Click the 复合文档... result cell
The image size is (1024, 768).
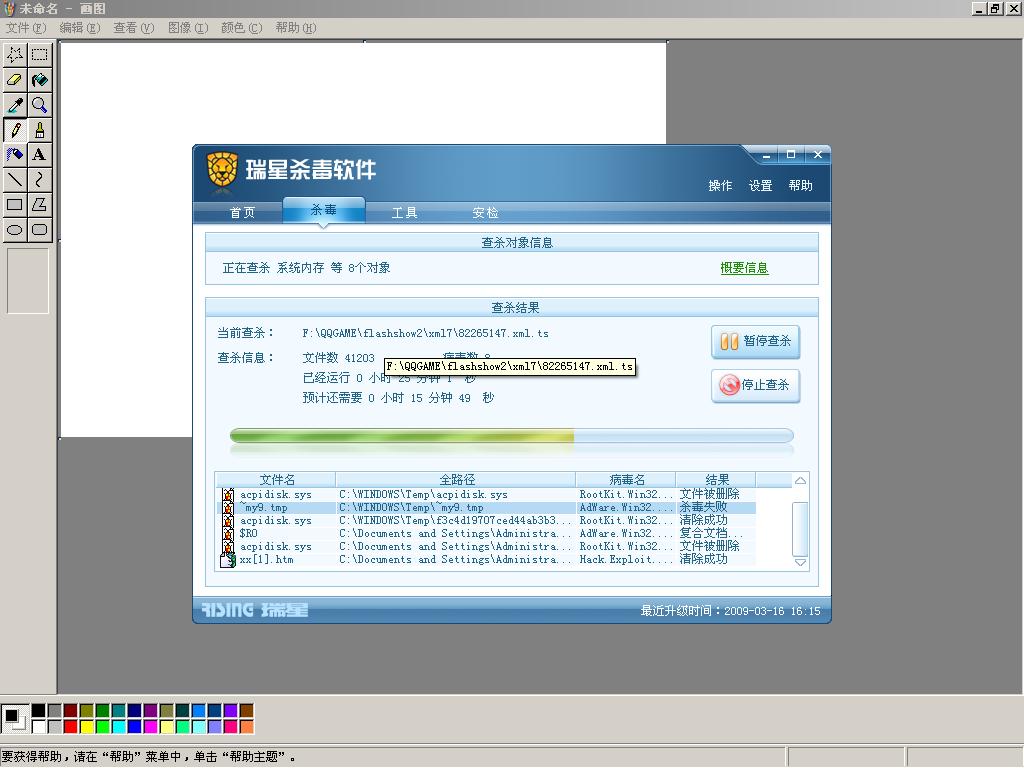(711, 534)
